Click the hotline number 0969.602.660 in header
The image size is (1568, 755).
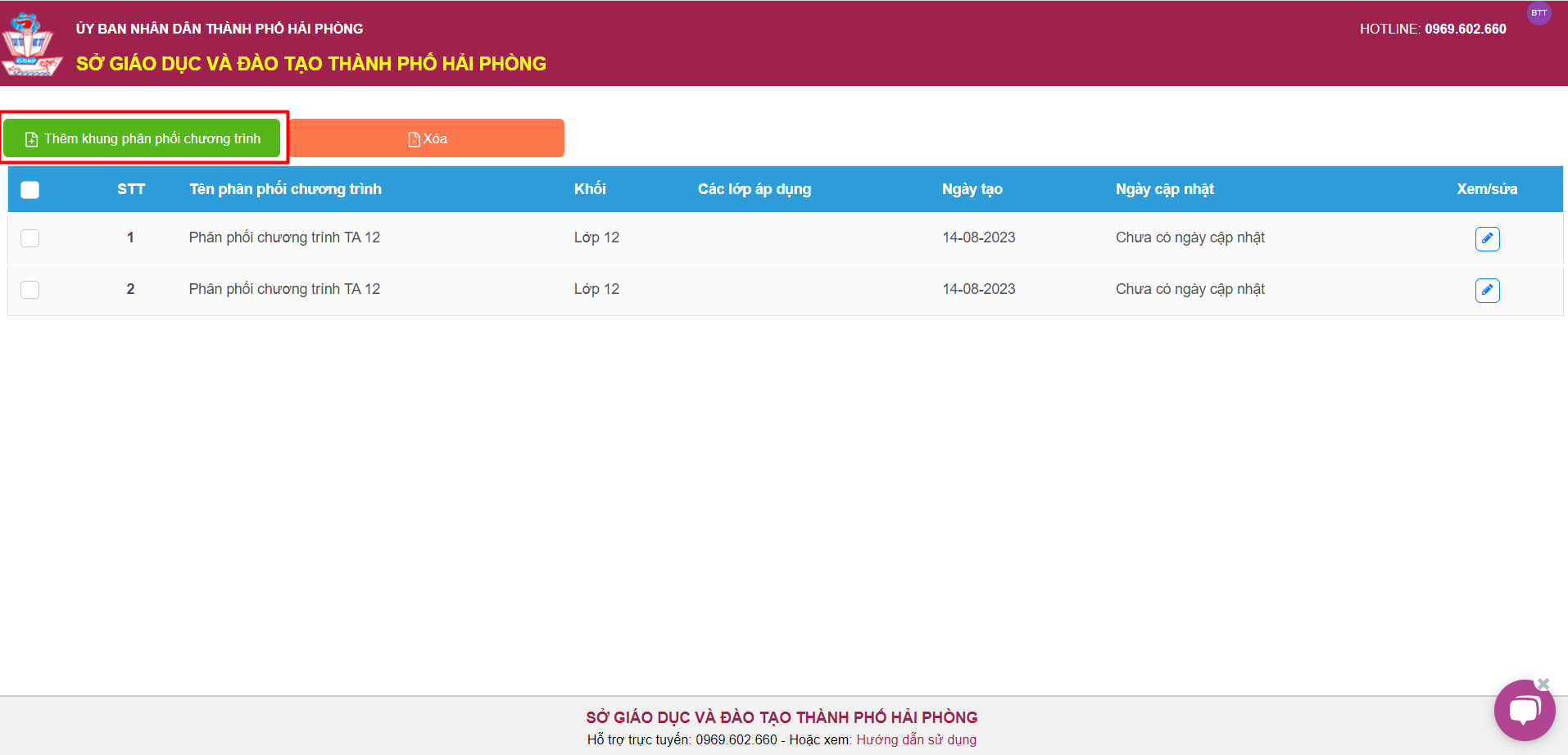1465,29
